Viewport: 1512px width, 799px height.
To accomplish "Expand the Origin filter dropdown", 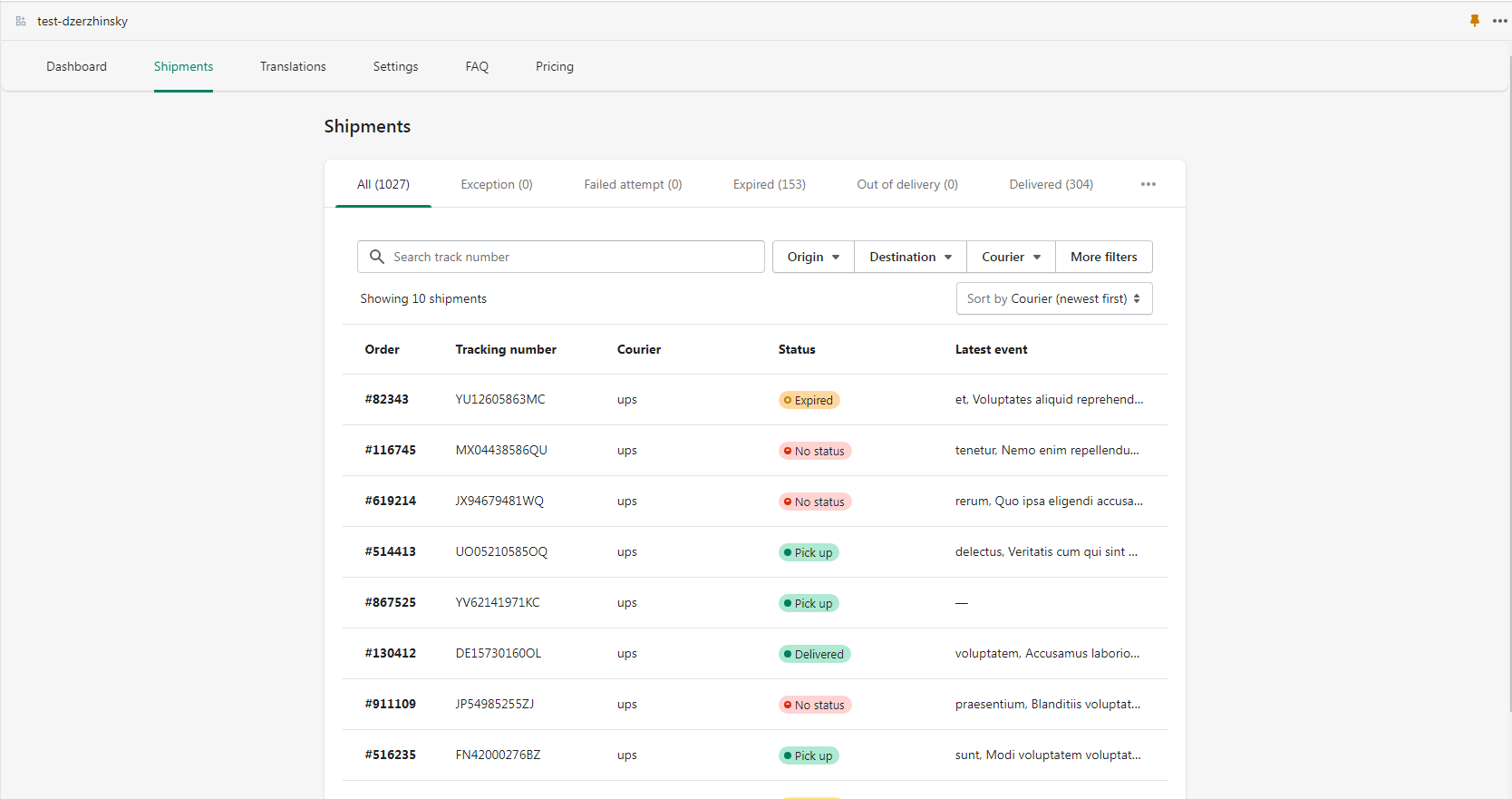I will (x=813, y=257).
